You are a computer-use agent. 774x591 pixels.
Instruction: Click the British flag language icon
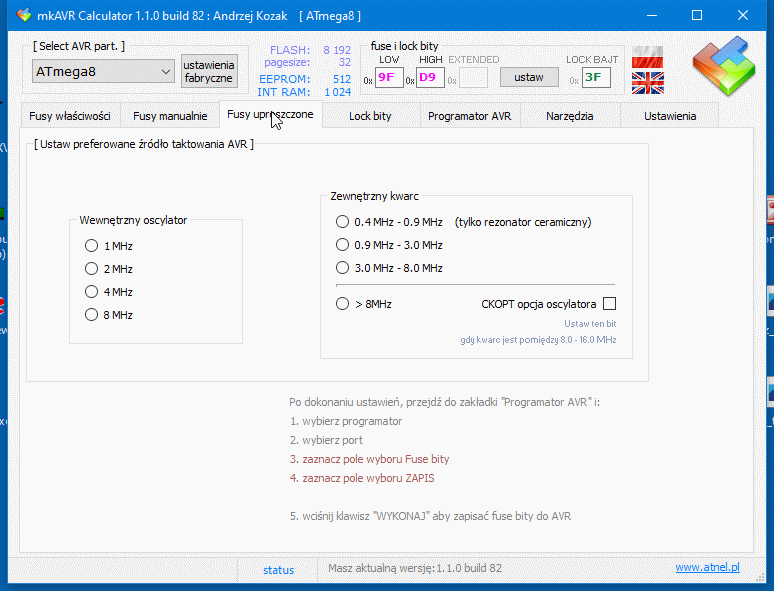tap(648, 81)
